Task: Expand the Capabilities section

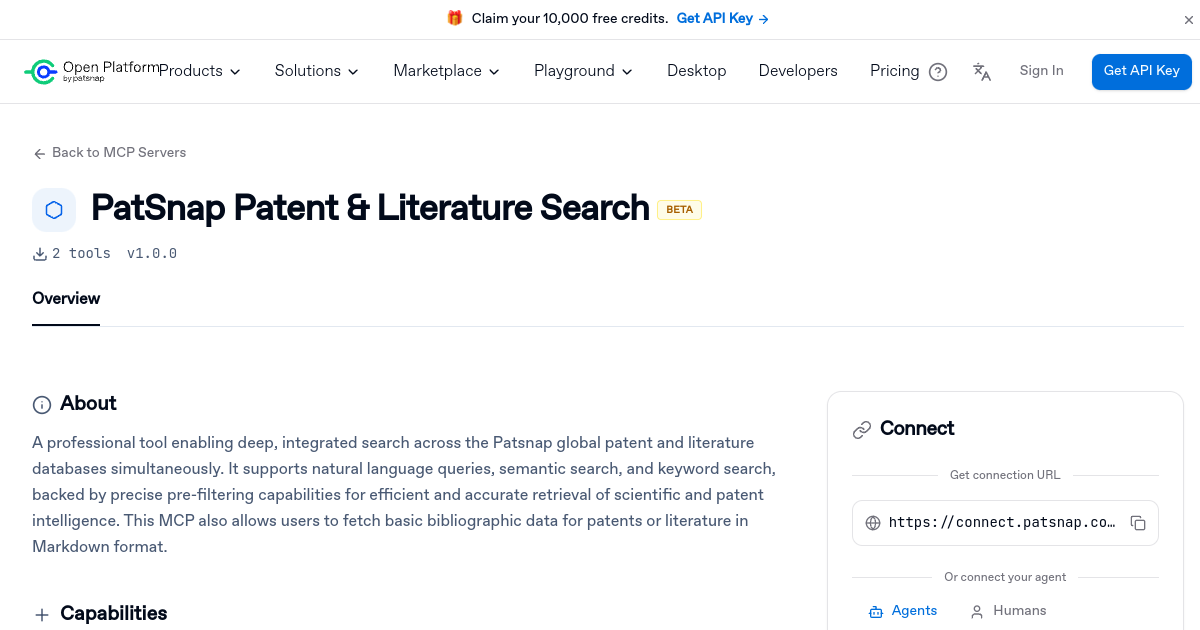Action: [100, 614]
